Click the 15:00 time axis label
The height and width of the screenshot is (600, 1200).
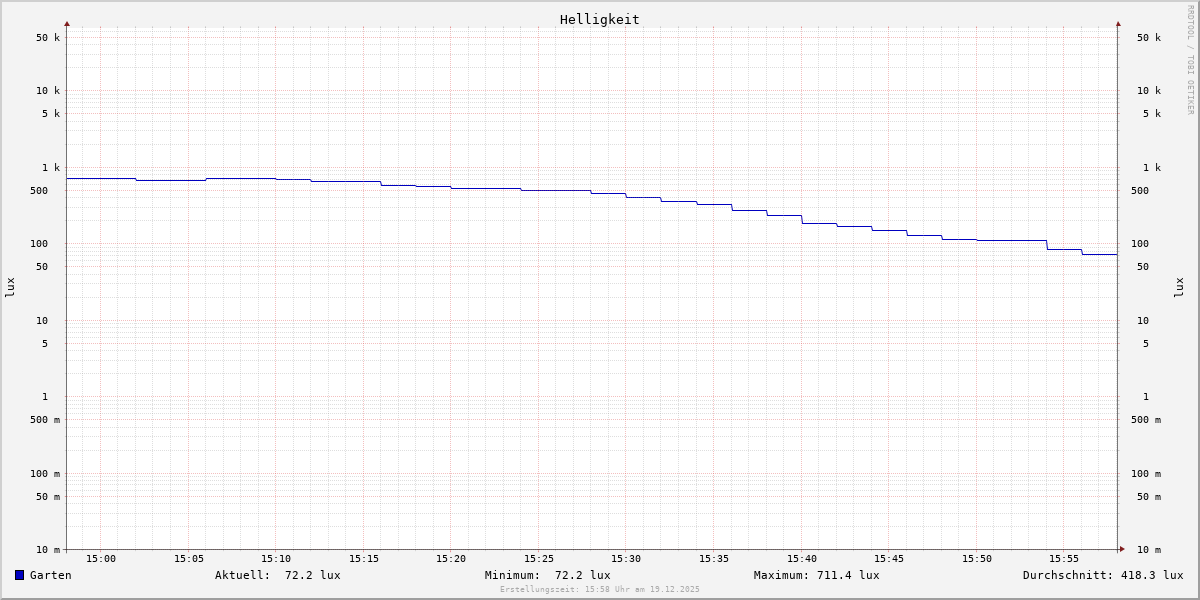[101, 559]
